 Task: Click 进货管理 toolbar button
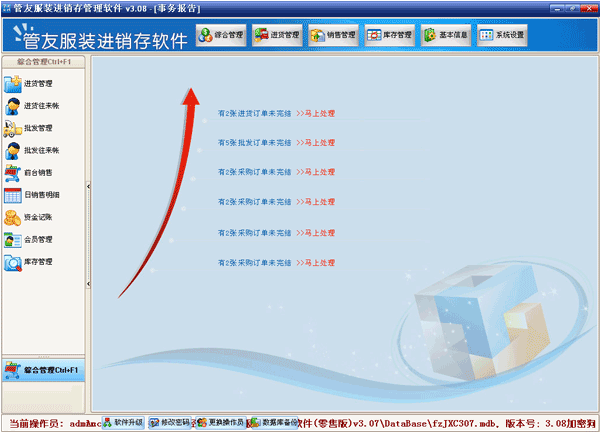tap(277, 35)
